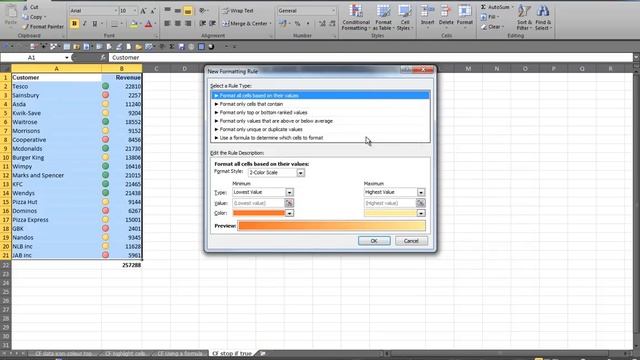Image resolution: width=640 pixels, height=360 pixels.
Task: Open the Maximum Type Highest Value dropdown
Action: tap(421, 192)
